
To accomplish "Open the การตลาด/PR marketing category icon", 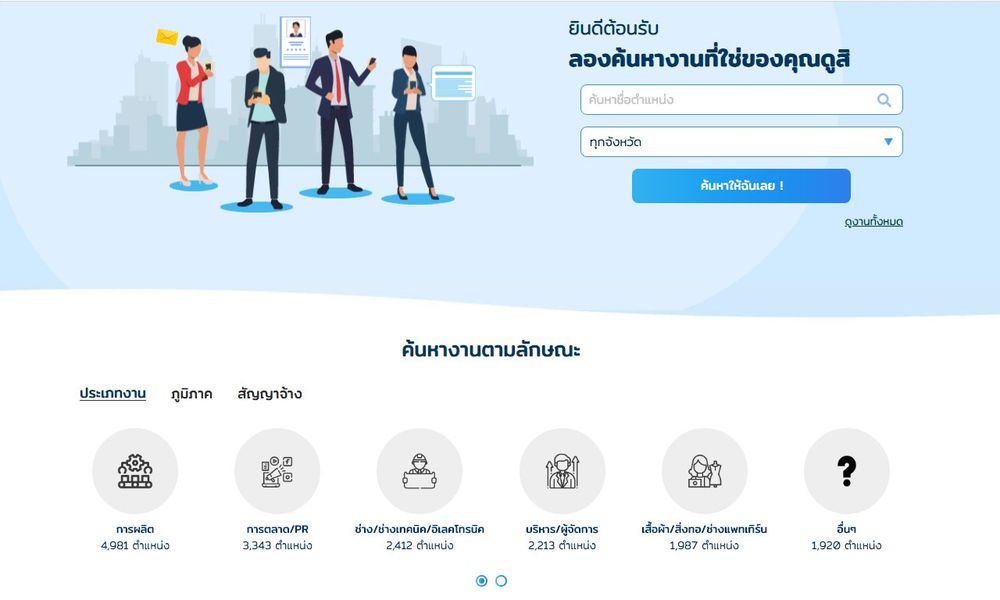I will click(277, 471).
